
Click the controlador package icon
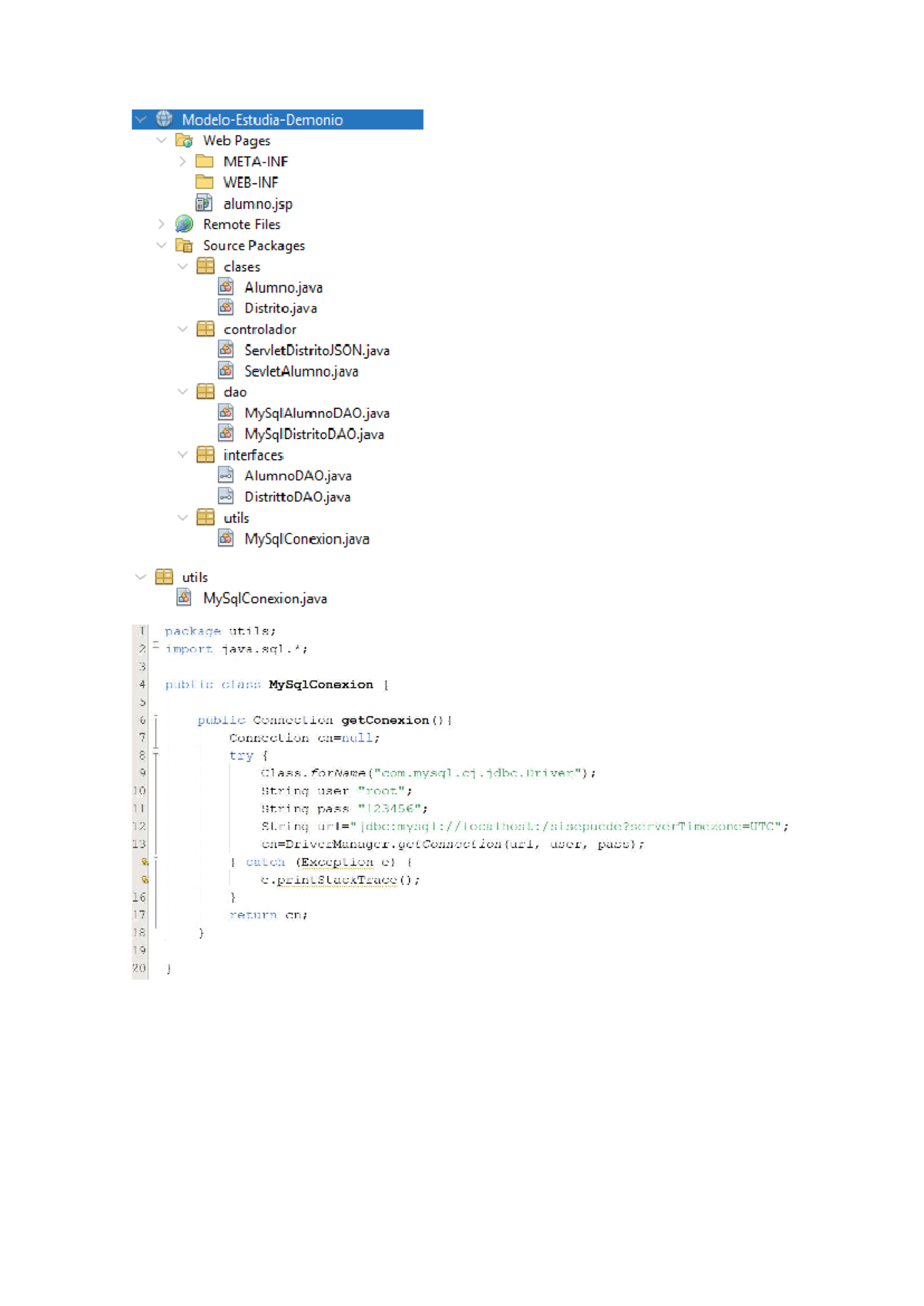point(206,329)
